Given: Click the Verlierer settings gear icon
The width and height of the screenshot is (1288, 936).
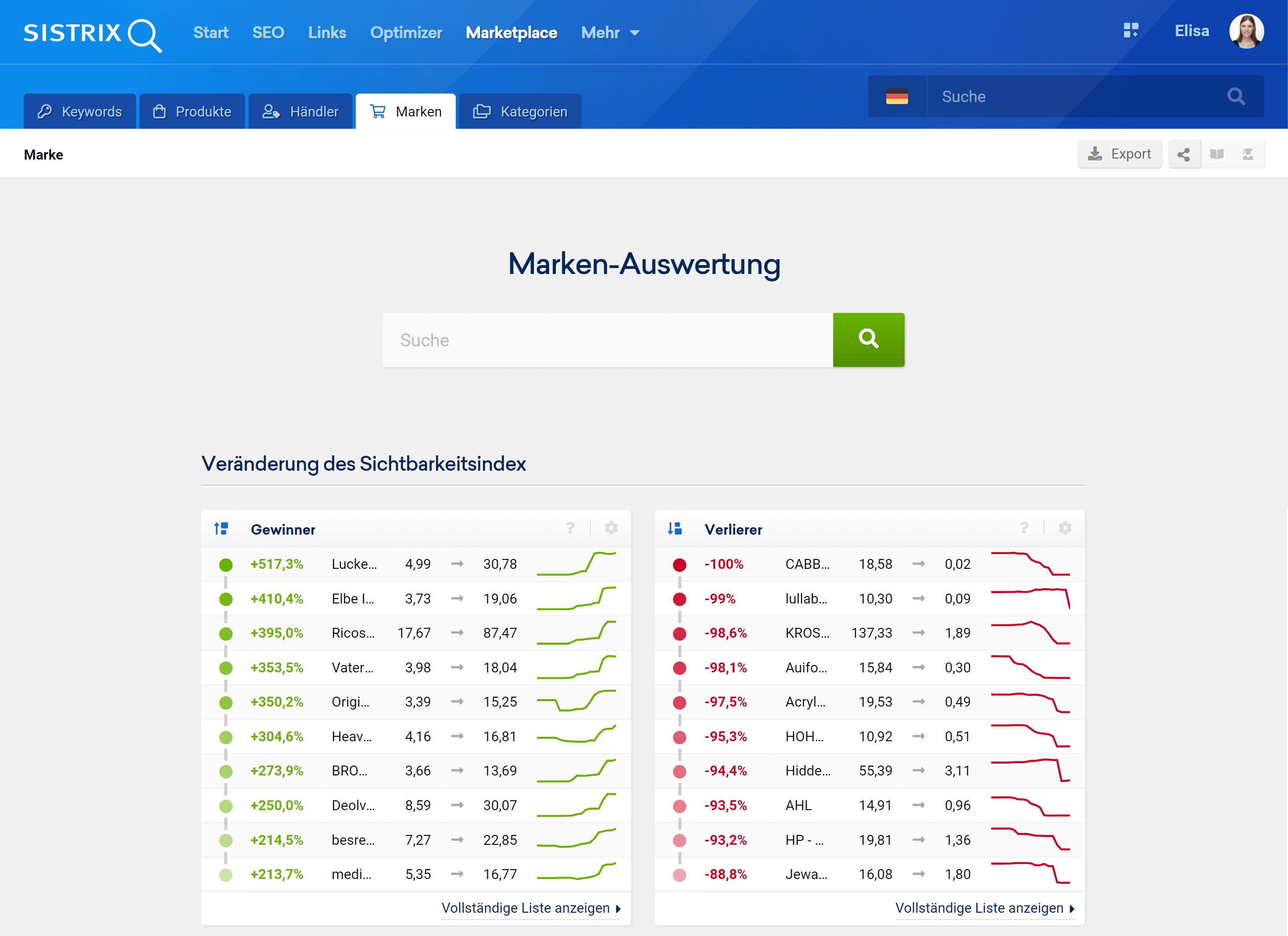Looking at the screenshot, I should (1065, 528).
